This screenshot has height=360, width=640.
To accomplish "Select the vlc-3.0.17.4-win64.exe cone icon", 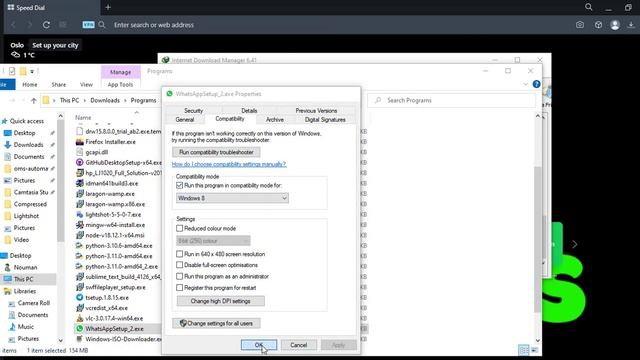I will (80, 318).
